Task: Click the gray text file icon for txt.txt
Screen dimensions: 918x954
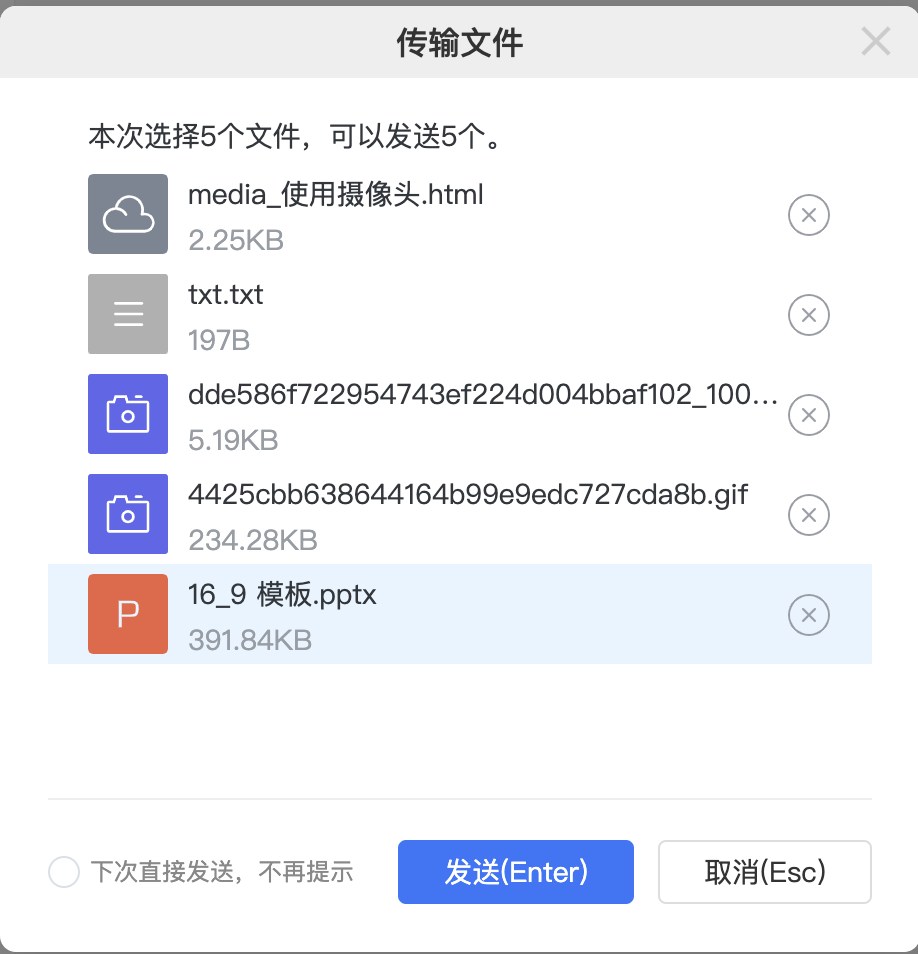Action: tap(128, 314)
